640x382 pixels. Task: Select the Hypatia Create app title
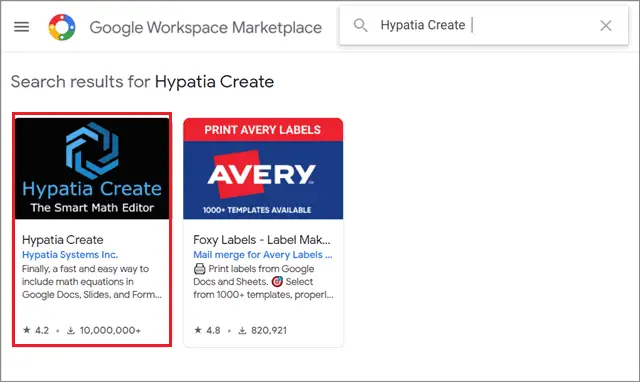pyautogui.click(x=63, y=240)
